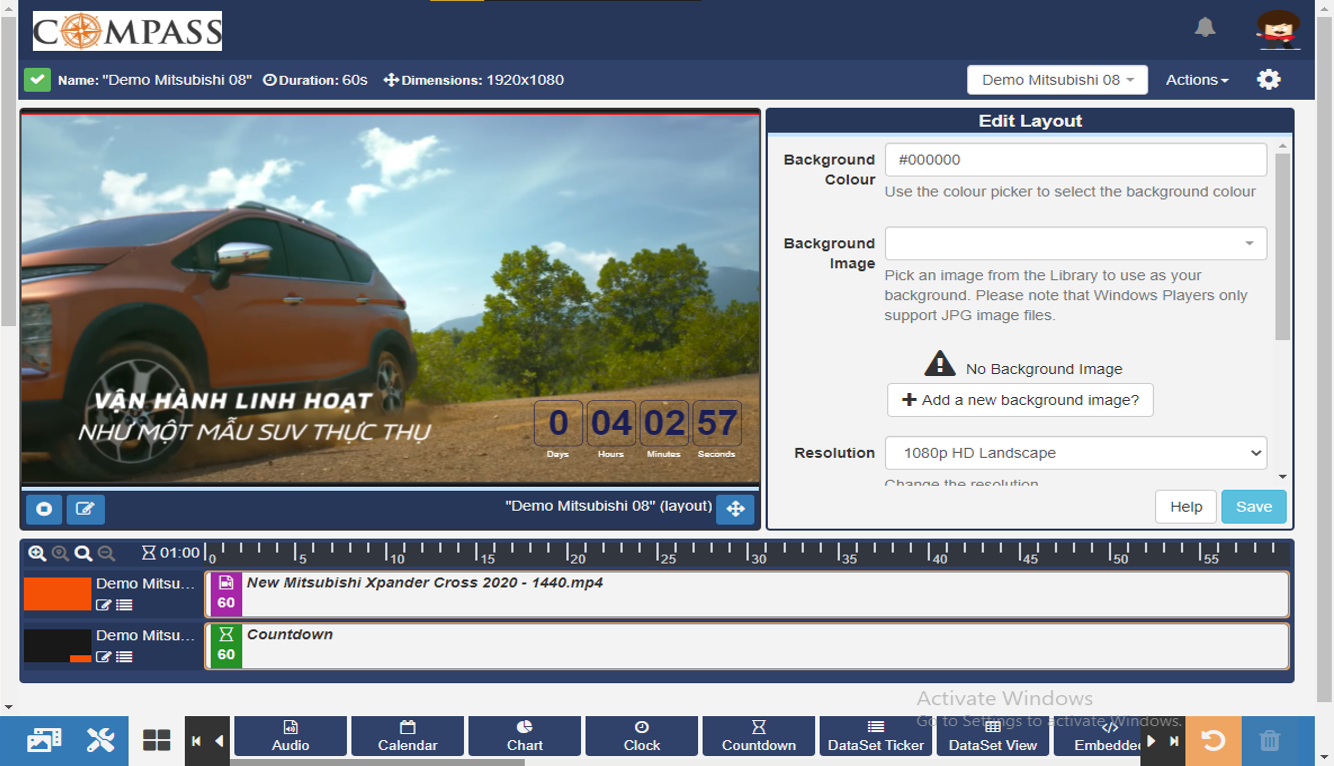
Task: Click the Edit Layout panel scrollbar
Action: [x=1283, y=246]
